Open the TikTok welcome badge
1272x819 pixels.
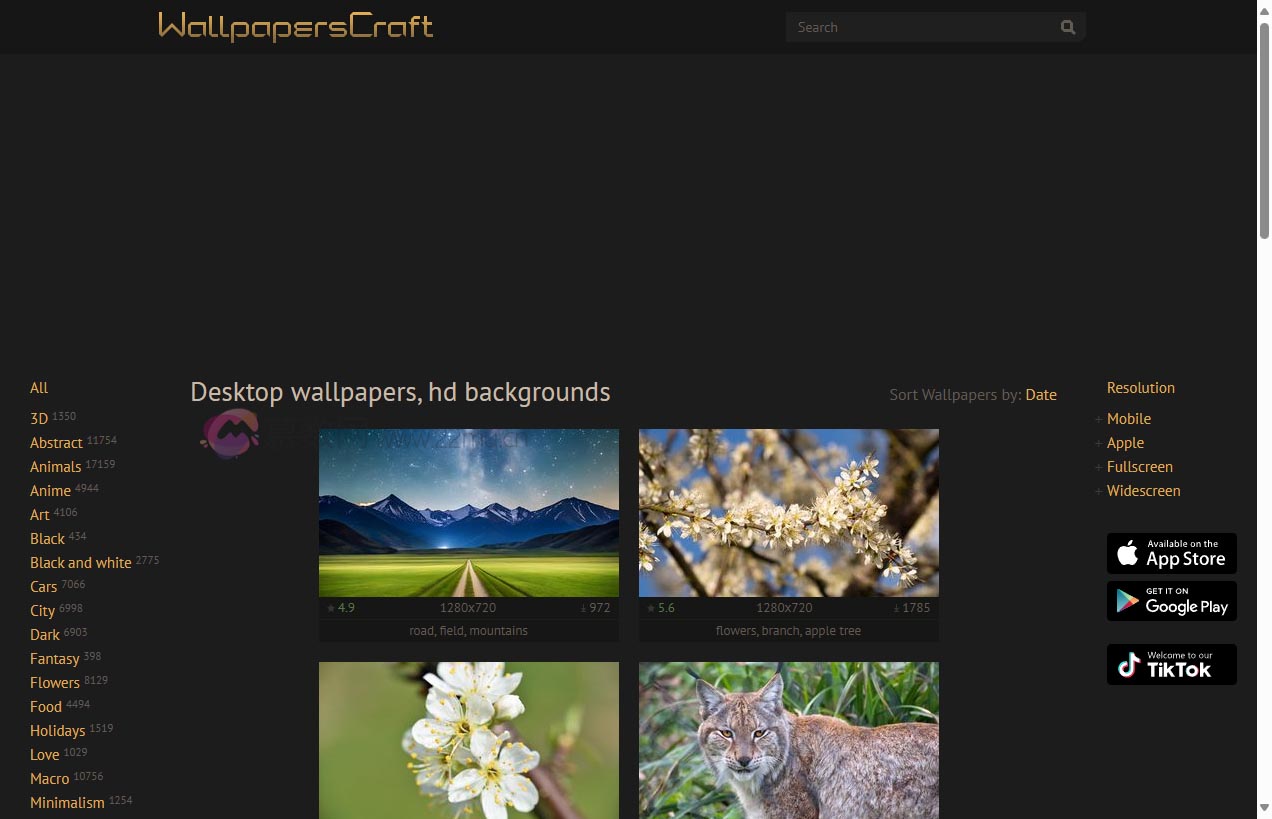click(1171, 664)
